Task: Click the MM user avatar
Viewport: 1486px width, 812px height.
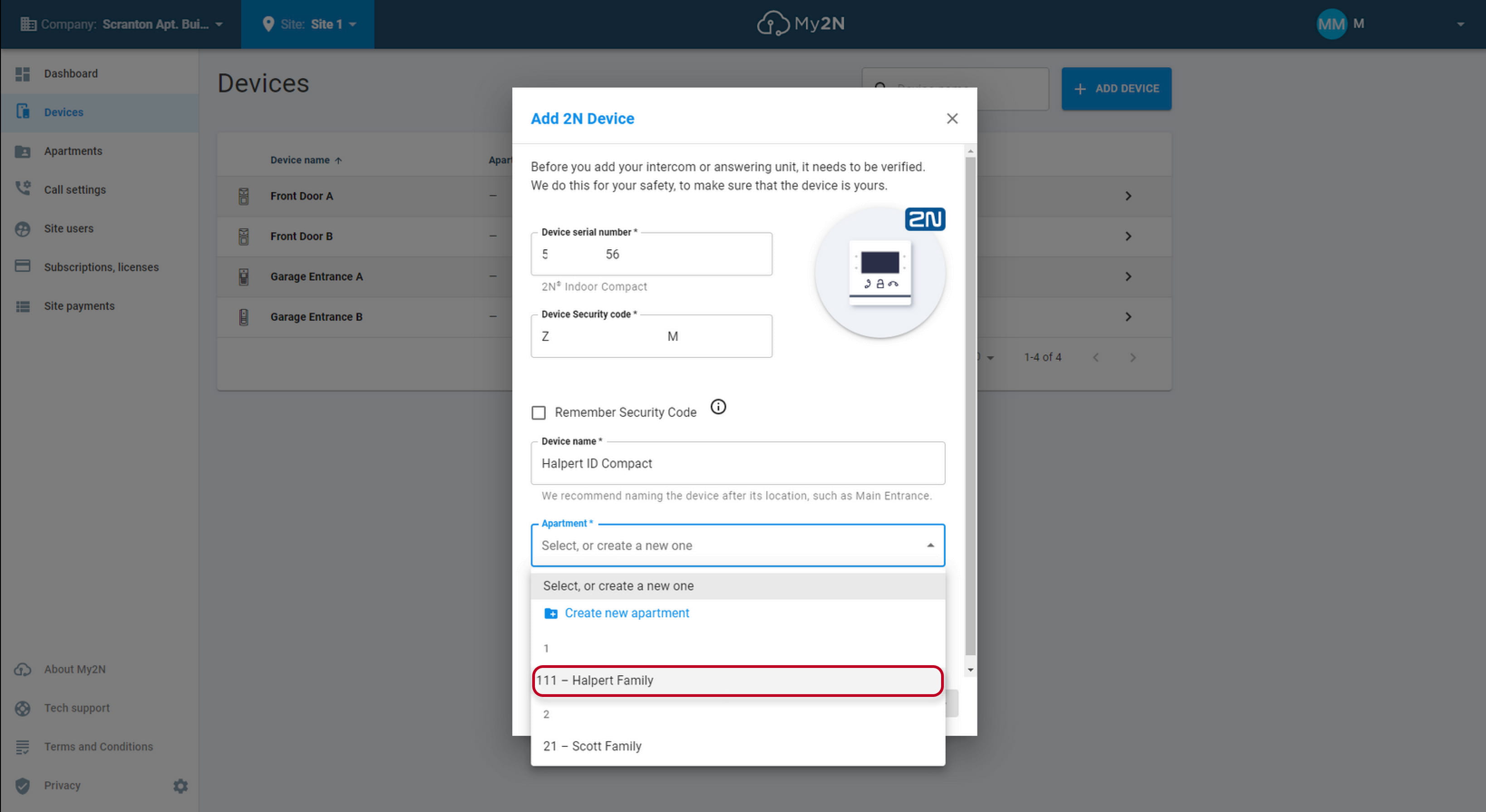Action: (1331, 24)
